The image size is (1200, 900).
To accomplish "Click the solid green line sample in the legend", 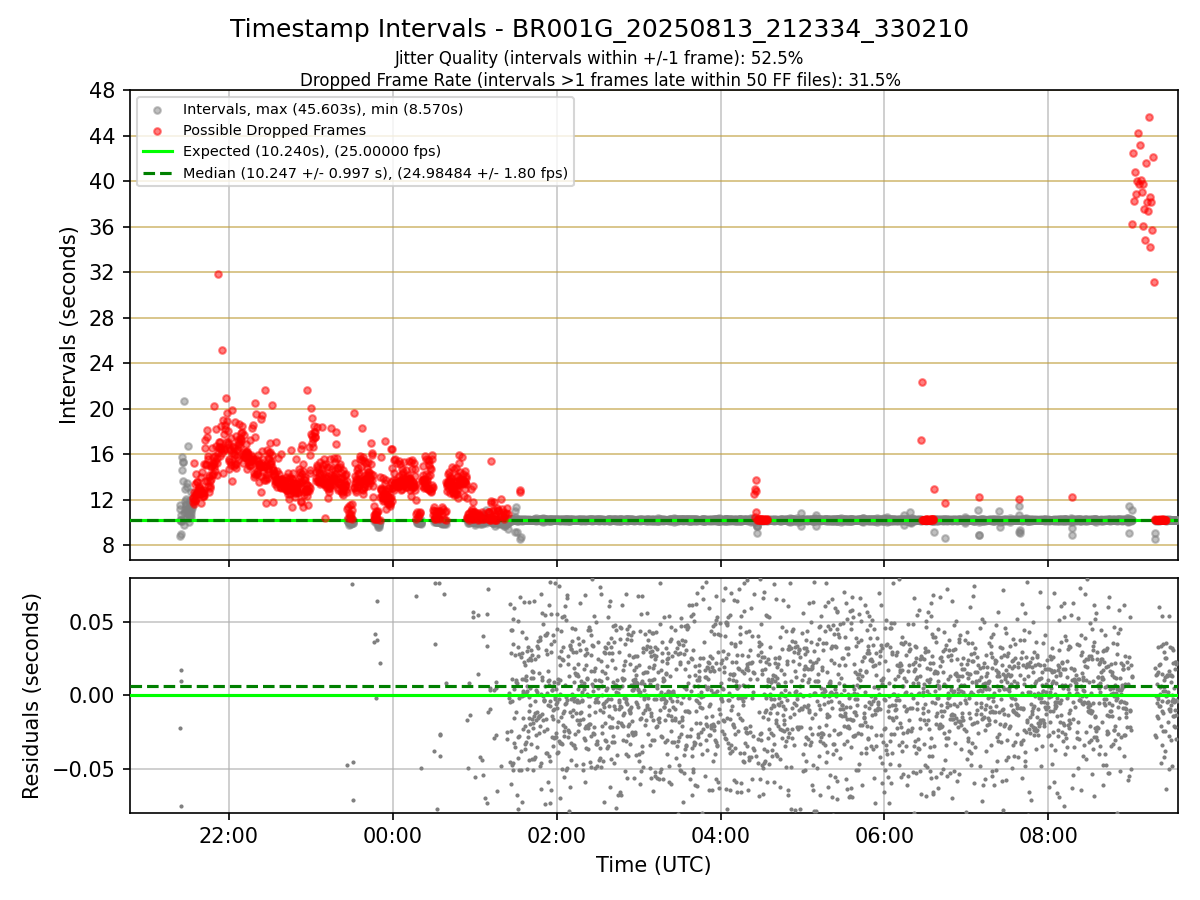I will (158, 152).
